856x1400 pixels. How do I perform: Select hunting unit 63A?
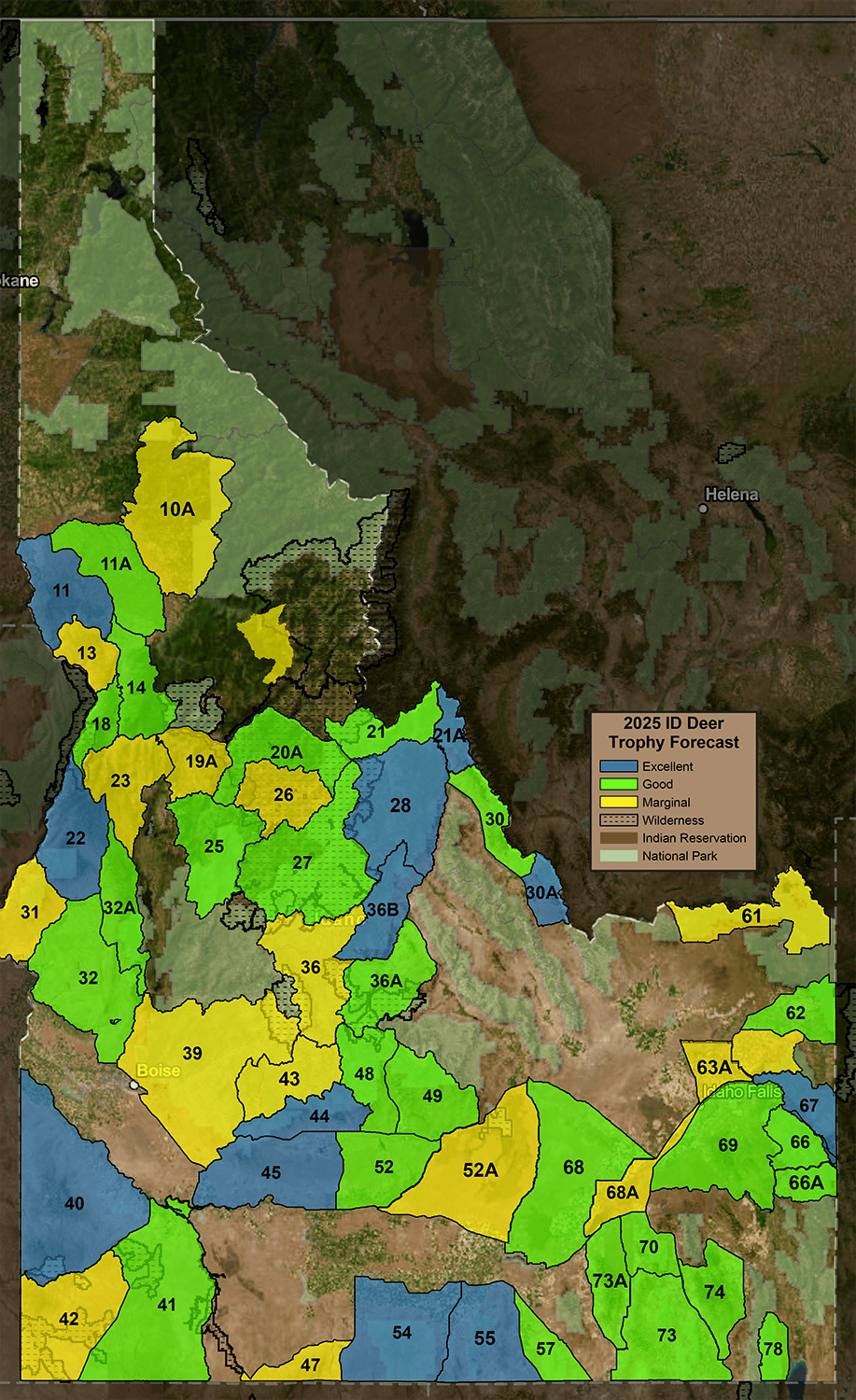[714, 1068]
